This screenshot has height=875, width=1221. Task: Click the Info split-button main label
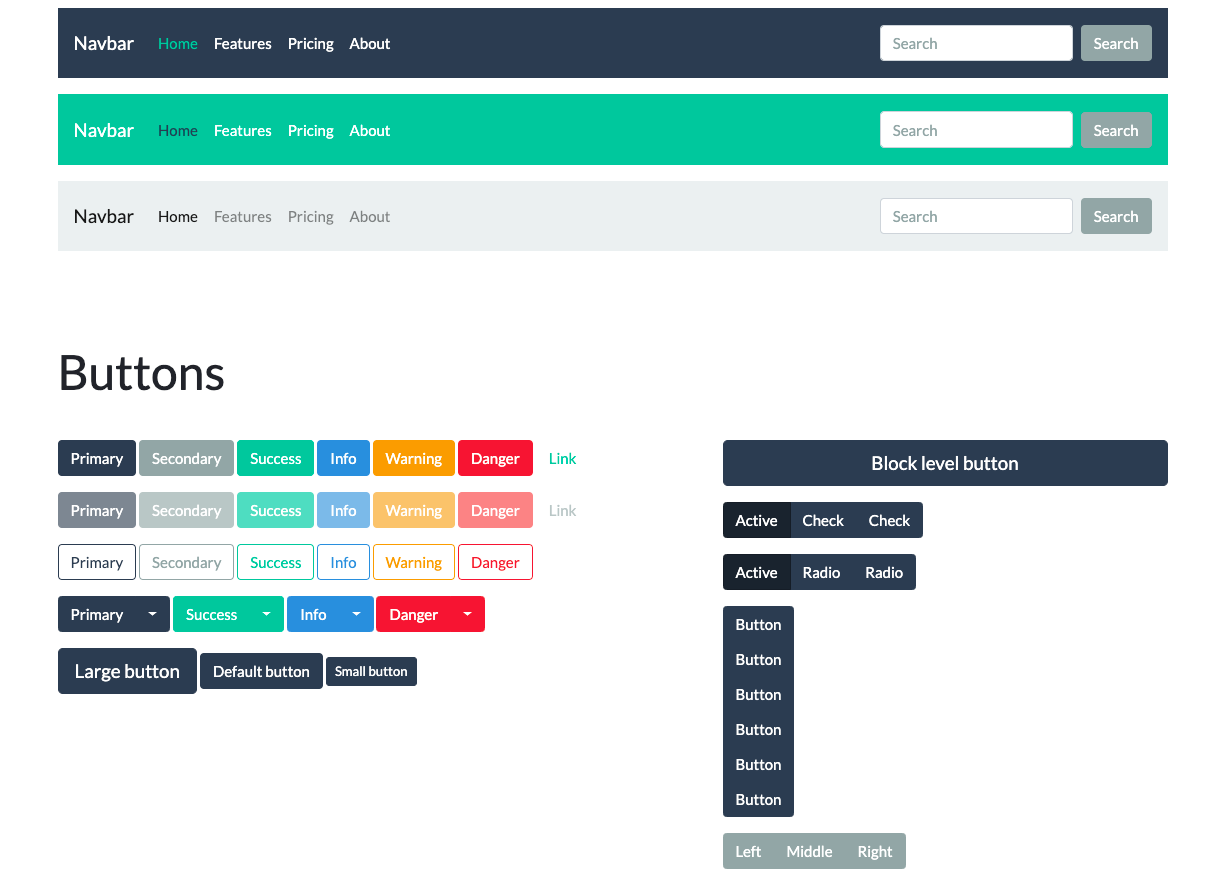313,614
